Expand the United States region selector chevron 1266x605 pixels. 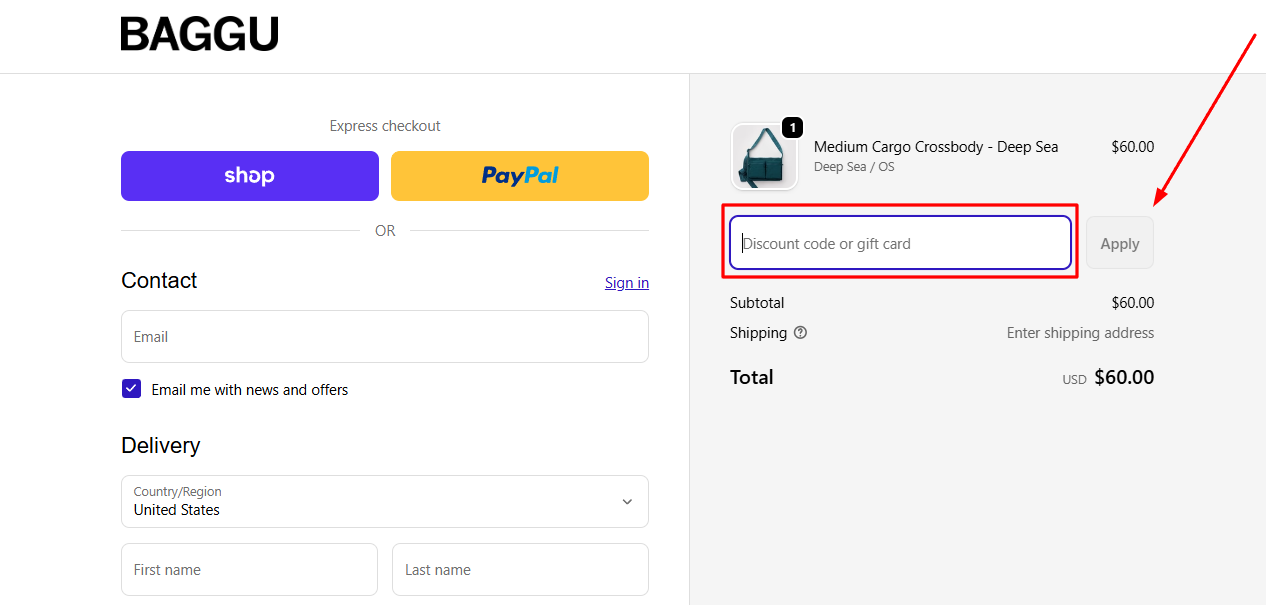627,501
